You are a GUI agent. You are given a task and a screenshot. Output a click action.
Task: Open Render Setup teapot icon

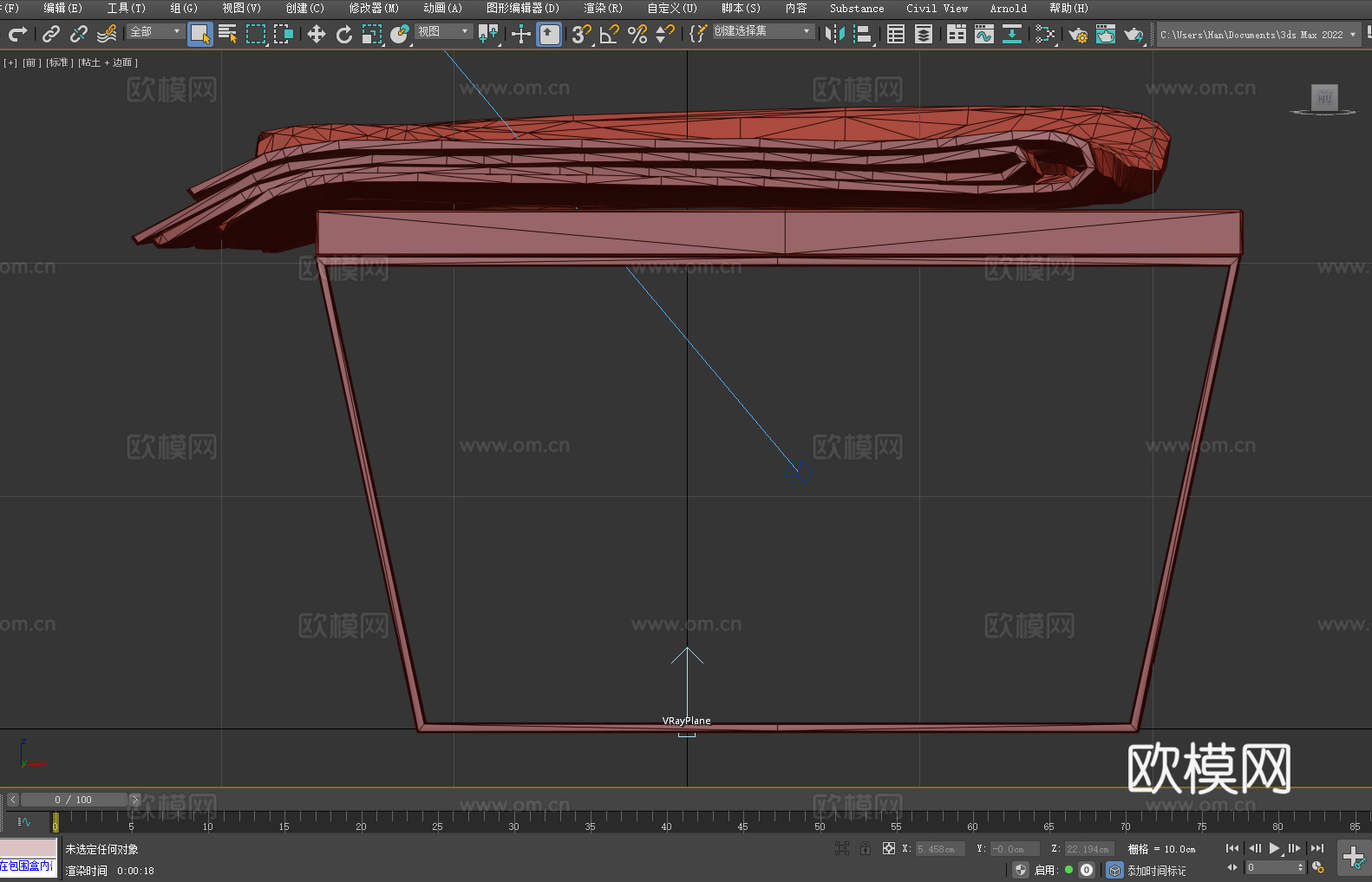tap(1078, 34)
